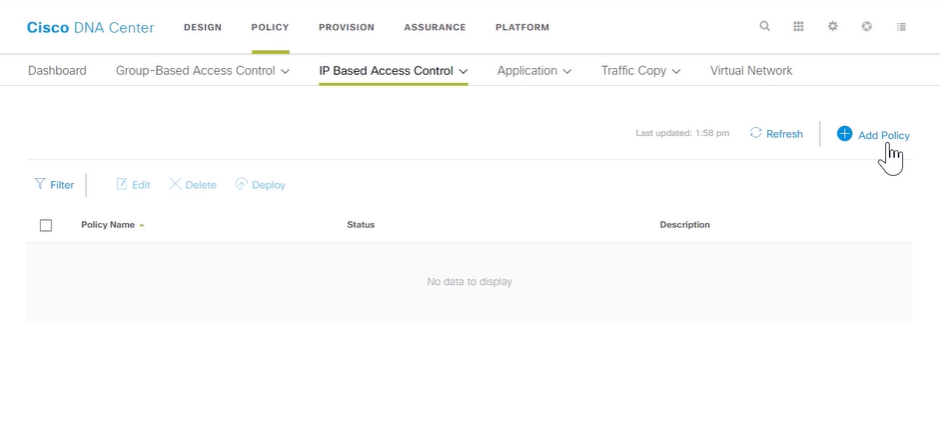
Task: Select the Policy menu
Action: [x=270, y=27]
